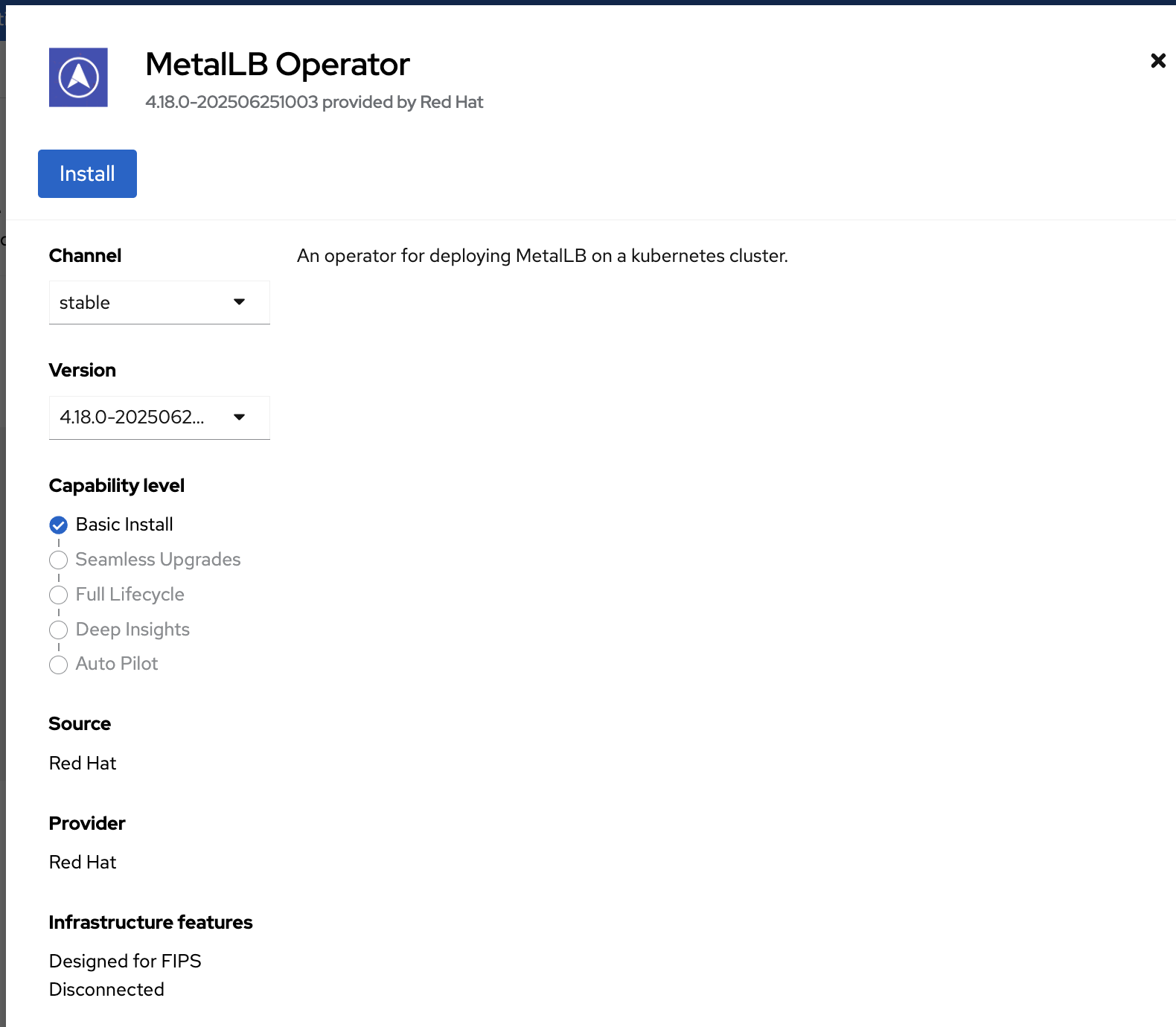
Task: Click the Disconnected infrastructure feature
Action: point(106,990)
